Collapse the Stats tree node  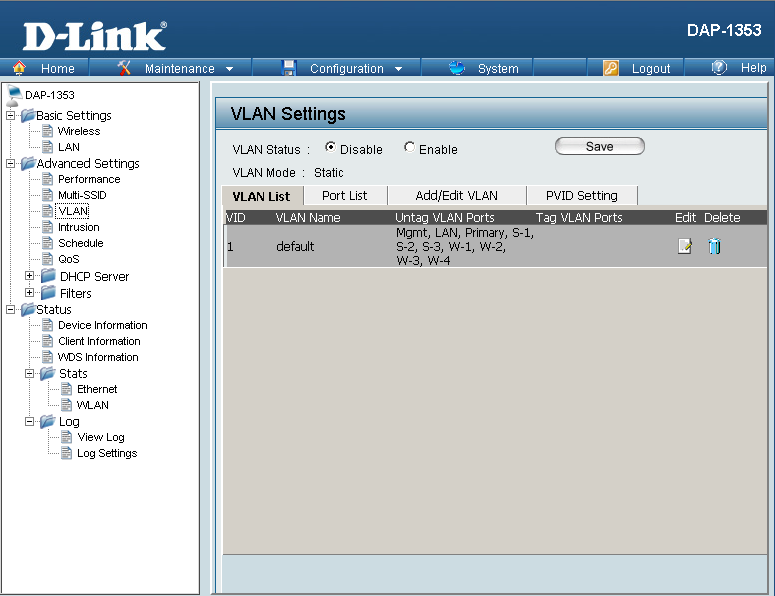click(x=30, y=373)
